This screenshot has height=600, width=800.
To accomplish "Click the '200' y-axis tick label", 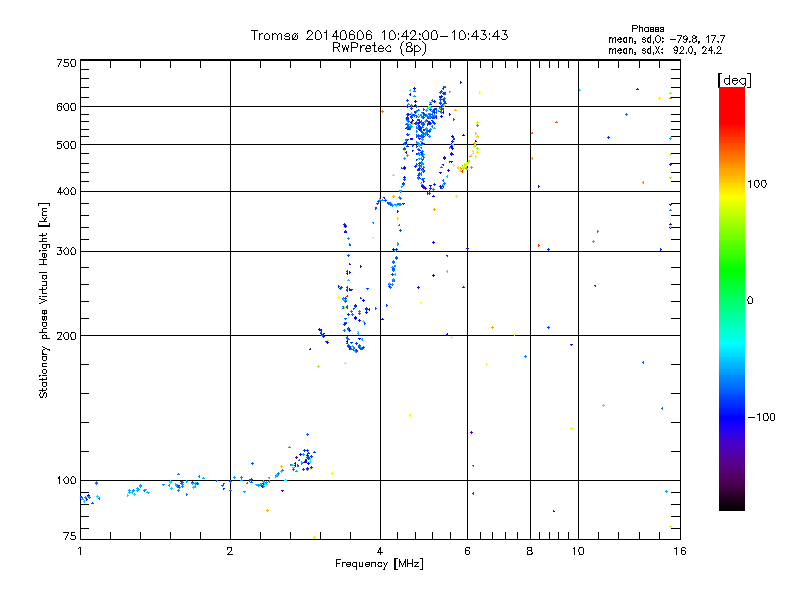I will 66,336.
